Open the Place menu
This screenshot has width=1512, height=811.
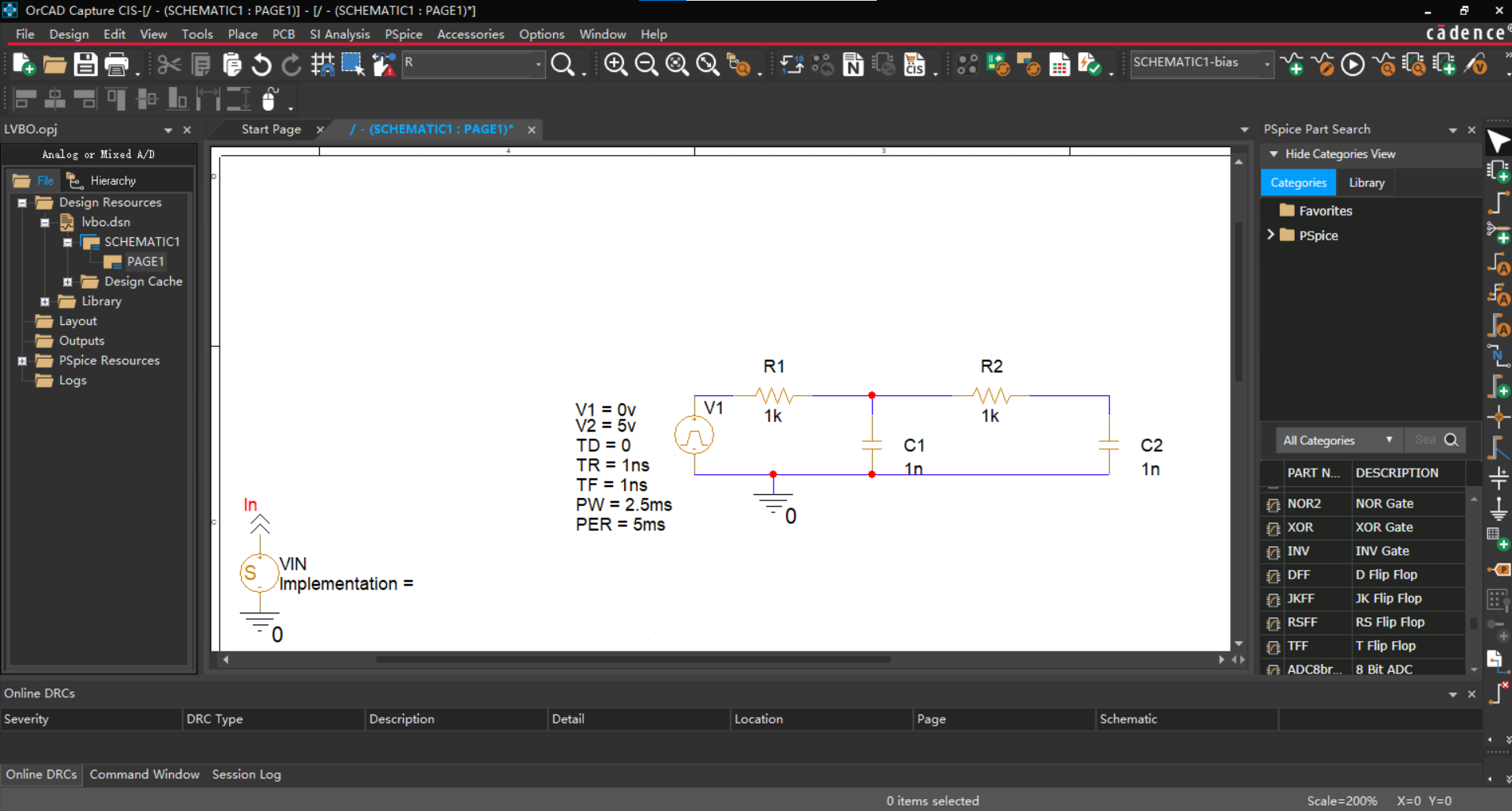(x=243, y=34)
